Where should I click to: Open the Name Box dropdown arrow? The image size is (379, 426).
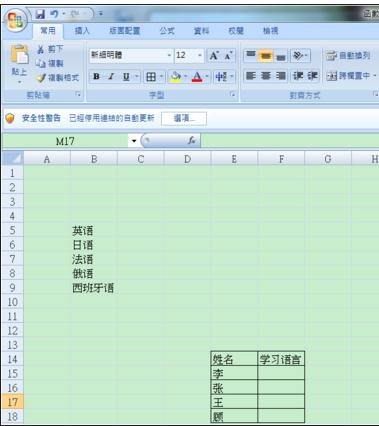(134, 141)
